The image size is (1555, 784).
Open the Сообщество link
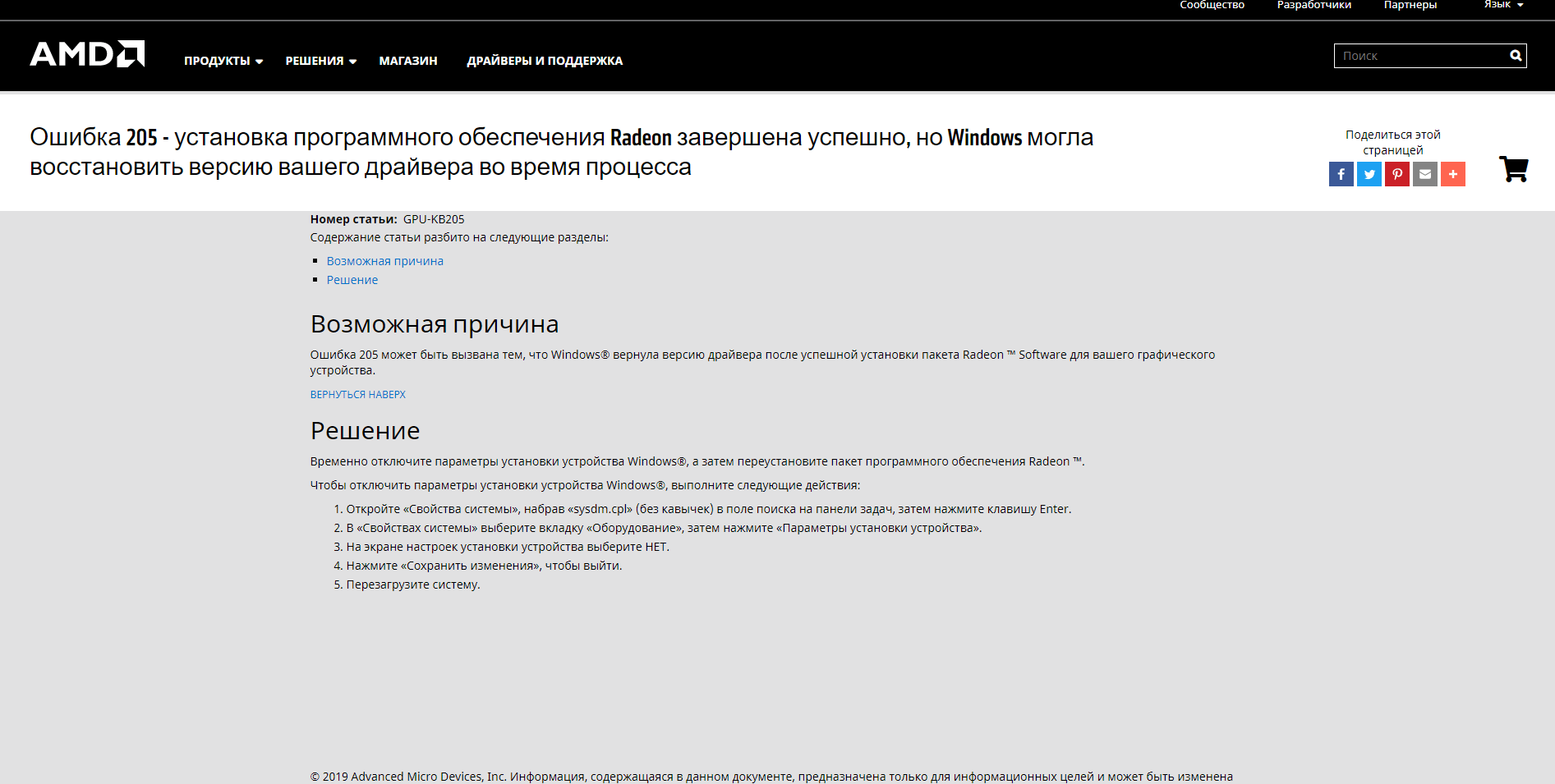(1212, 5)
